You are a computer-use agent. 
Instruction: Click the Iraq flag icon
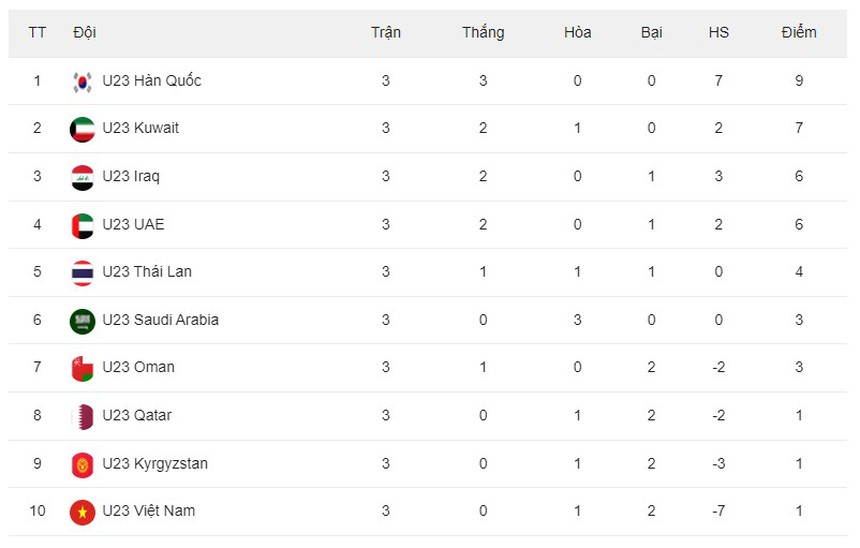(x=83, y=177)
